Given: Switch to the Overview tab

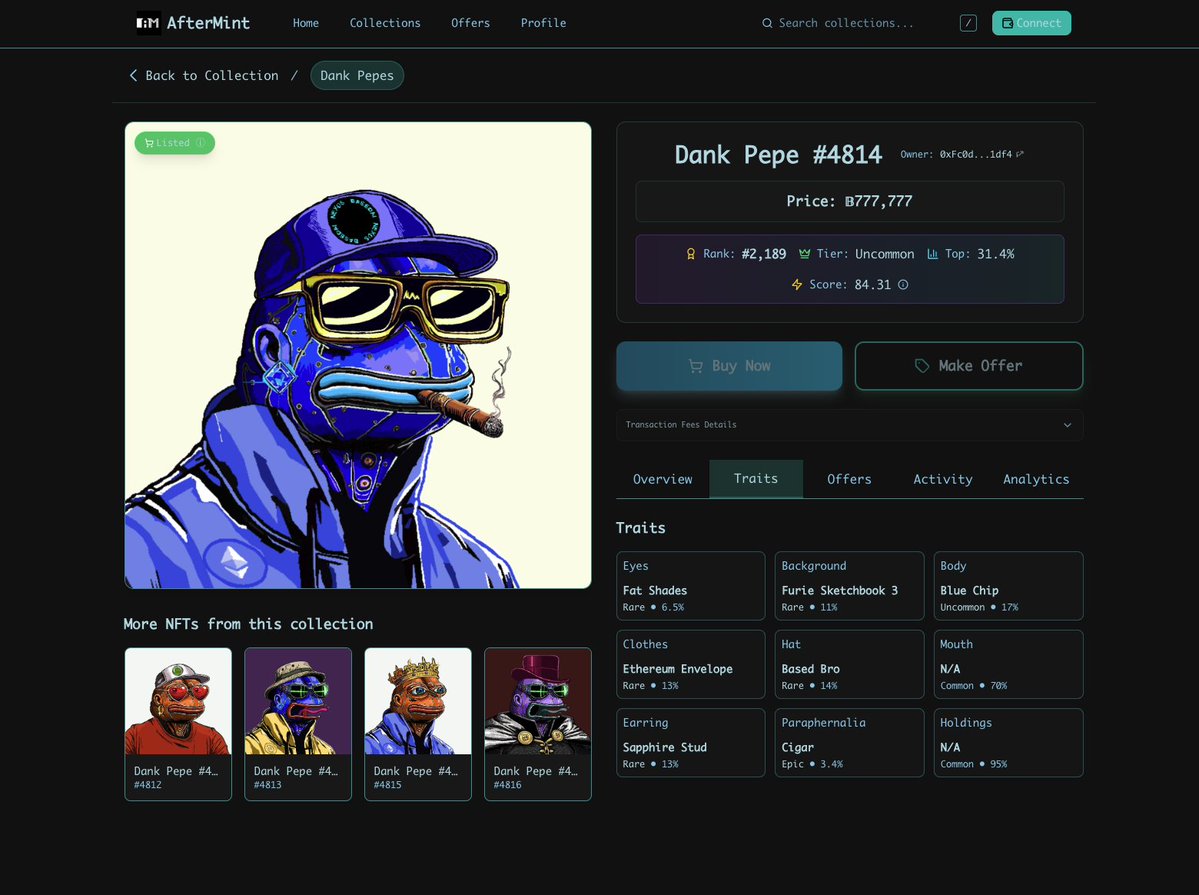Looking at the screenshot, I should coord(662,479).
